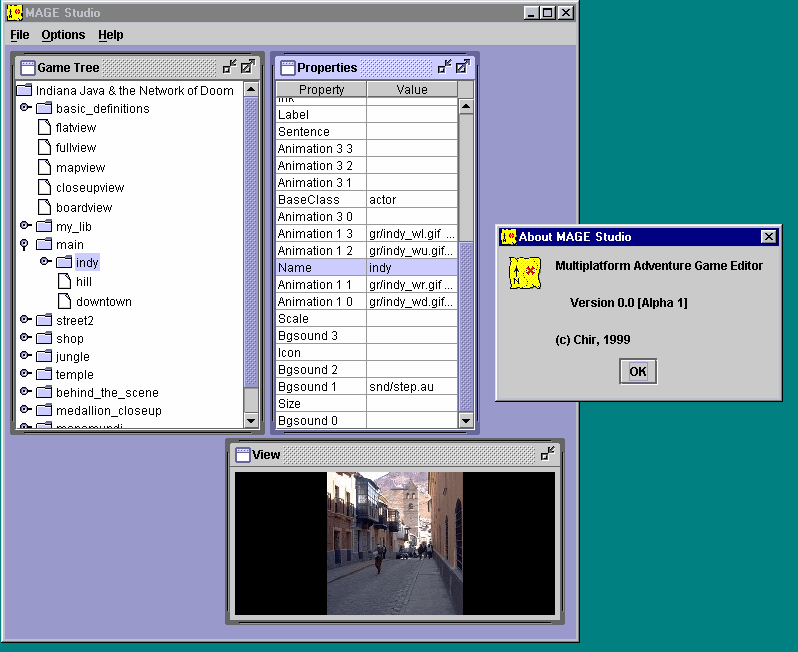Maximize the Properties panel
This screenshot has height=652, width=798.
tap(463, 66)
